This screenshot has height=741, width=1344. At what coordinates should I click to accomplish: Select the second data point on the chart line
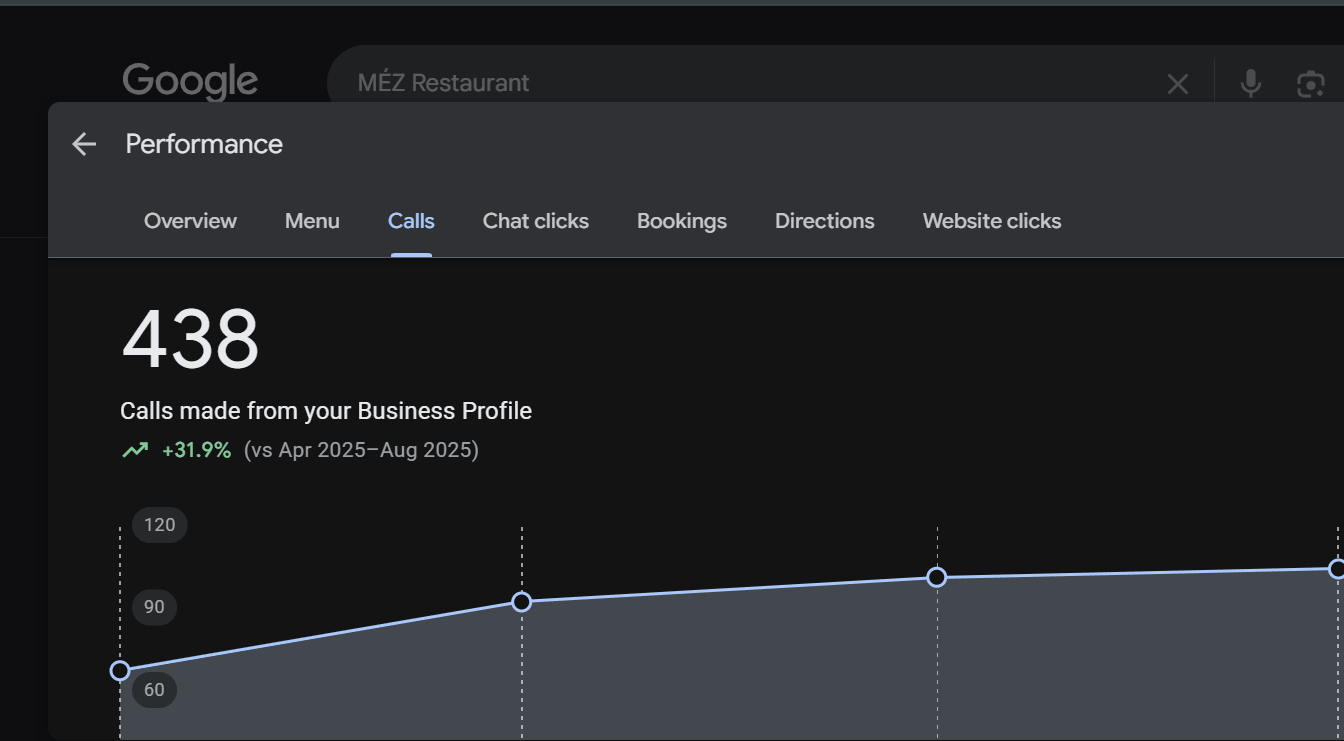tap(521, 602)
